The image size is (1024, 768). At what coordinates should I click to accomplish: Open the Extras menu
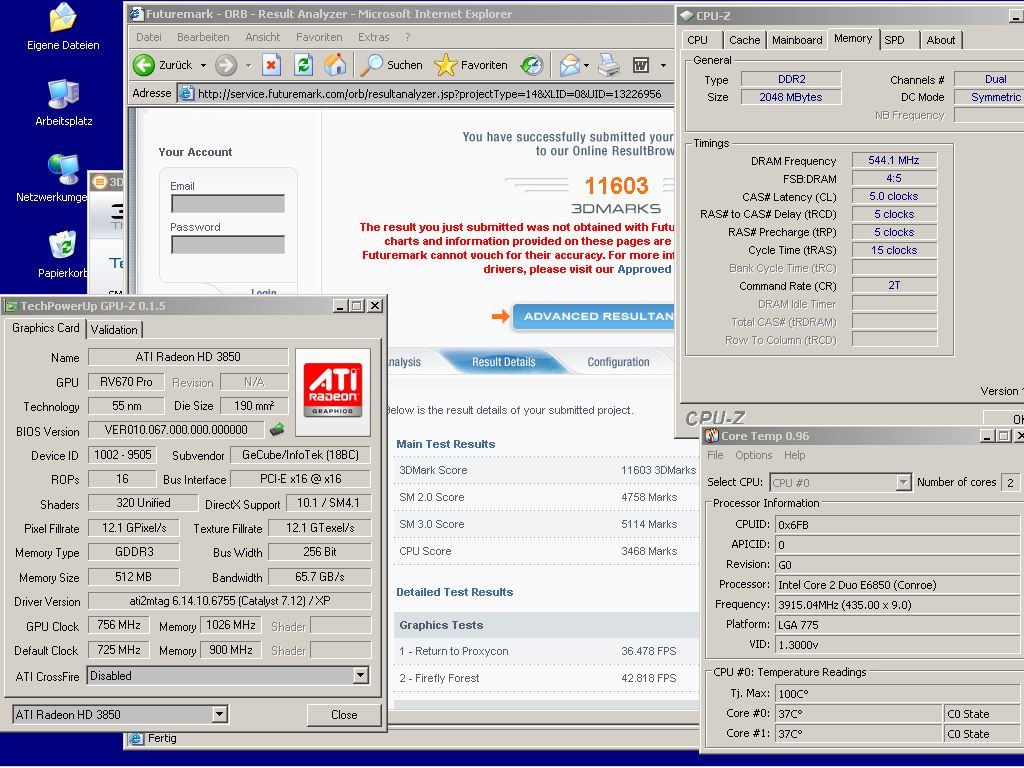tap(374, 37)
